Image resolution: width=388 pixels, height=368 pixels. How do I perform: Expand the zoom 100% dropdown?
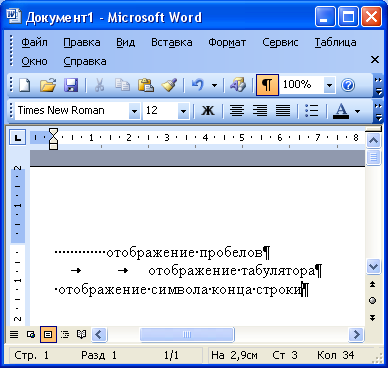[329, 85]
